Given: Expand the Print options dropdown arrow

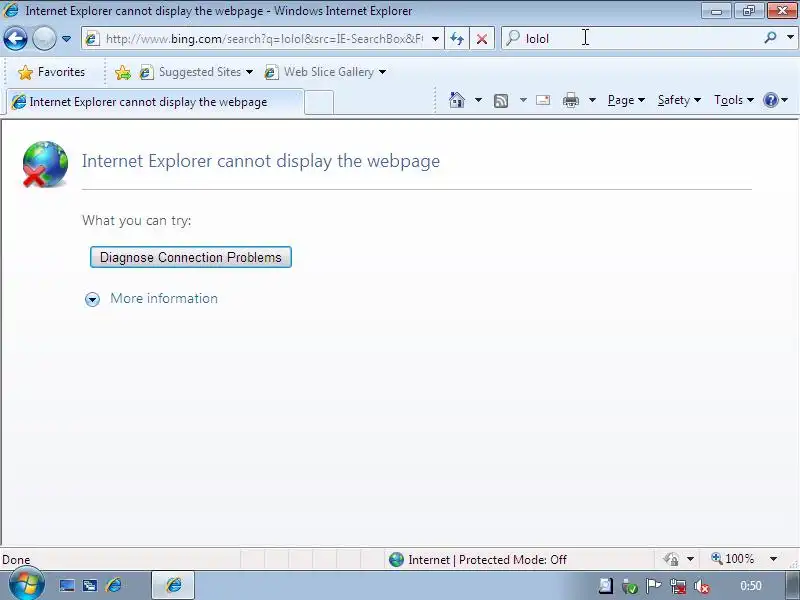Looking at the screenshot, I should pos(592,100).
